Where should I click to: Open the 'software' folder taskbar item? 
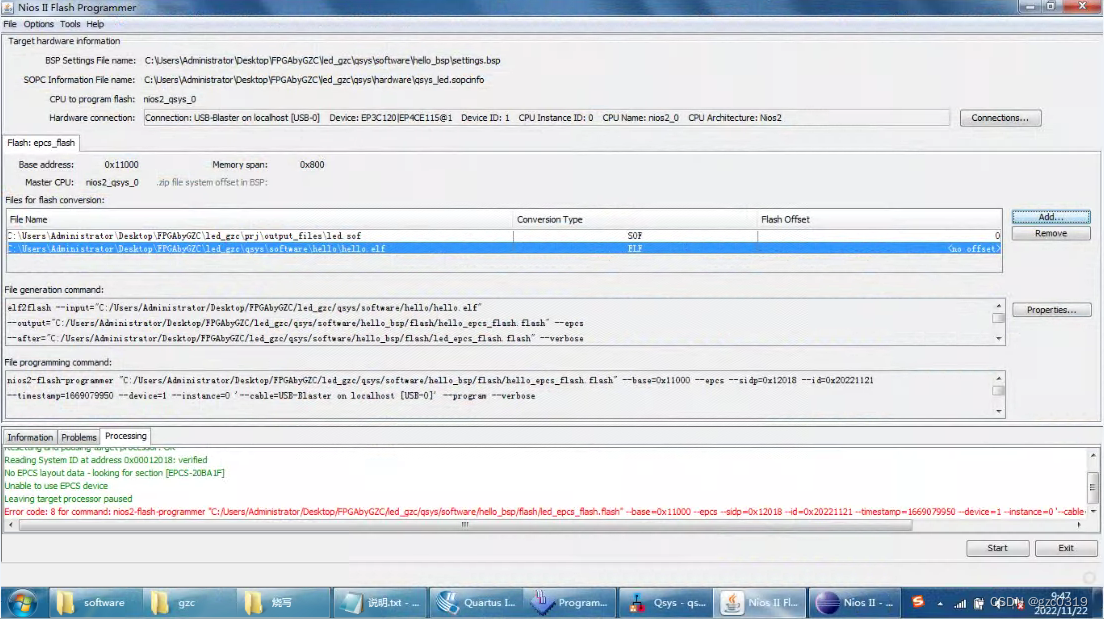click(x=95, y=603)
